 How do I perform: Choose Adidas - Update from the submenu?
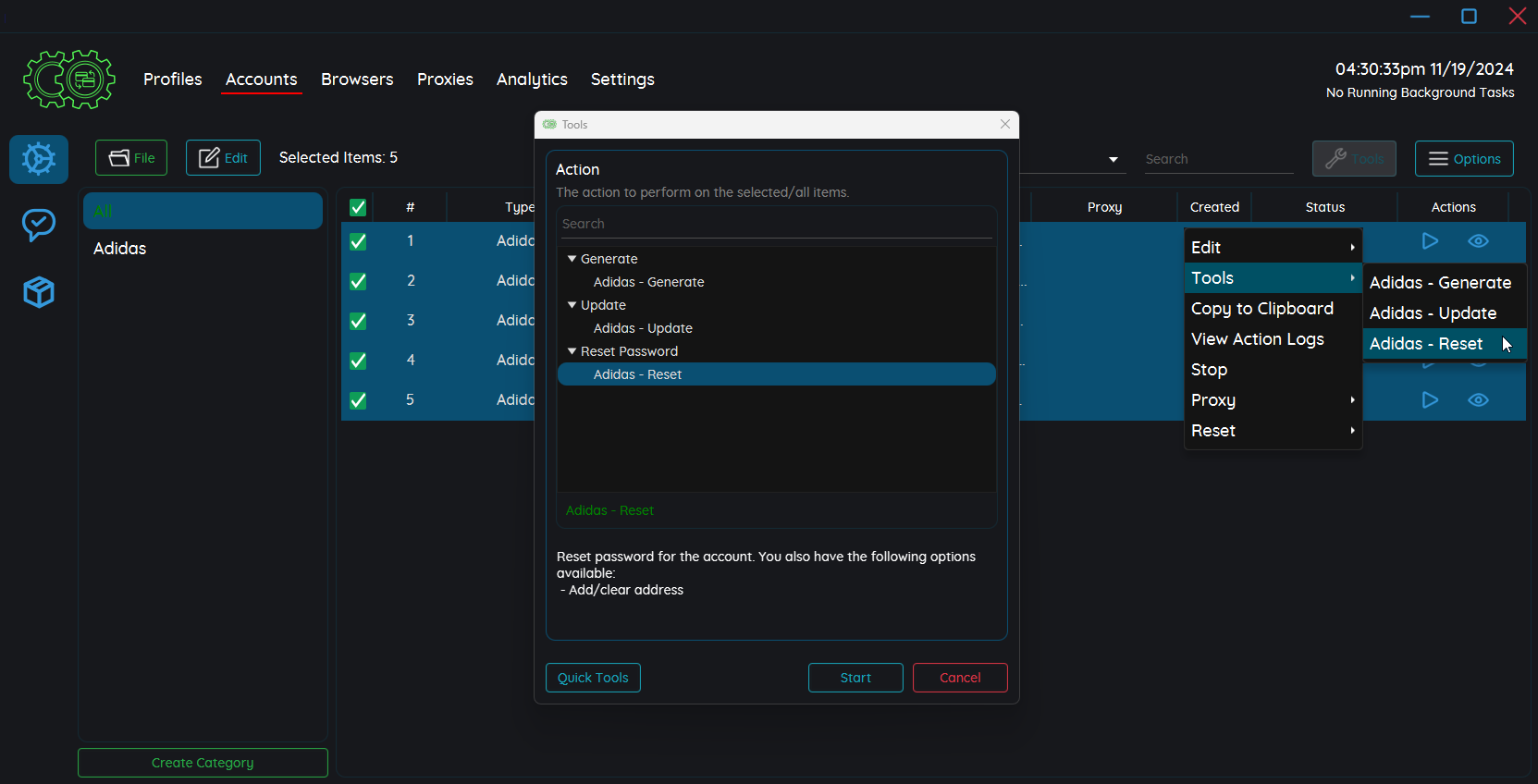1433,313
